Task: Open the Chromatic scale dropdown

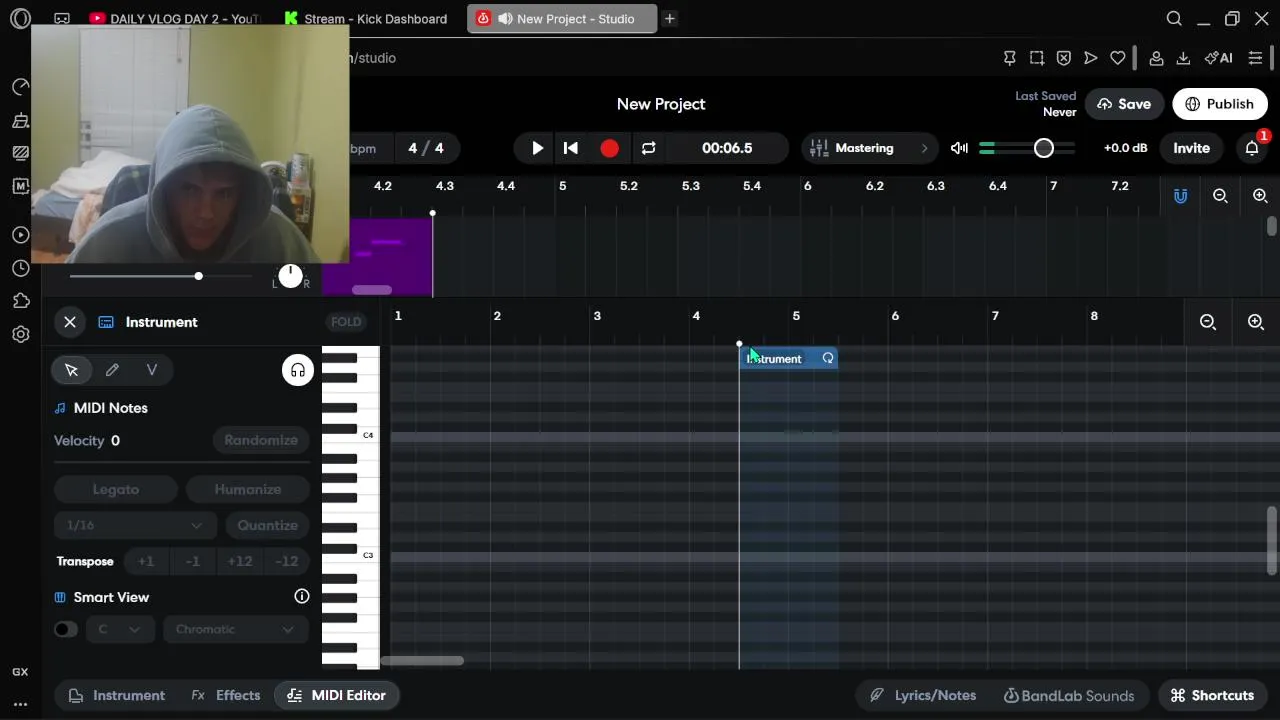Action: tap(235, 629)
